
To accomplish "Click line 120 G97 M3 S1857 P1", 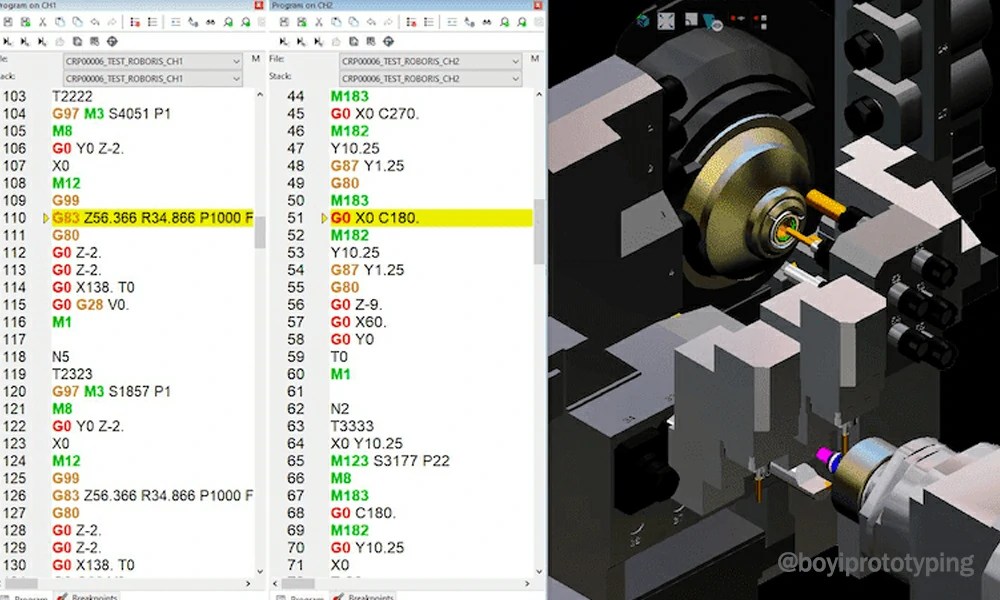I will point(112,391).
